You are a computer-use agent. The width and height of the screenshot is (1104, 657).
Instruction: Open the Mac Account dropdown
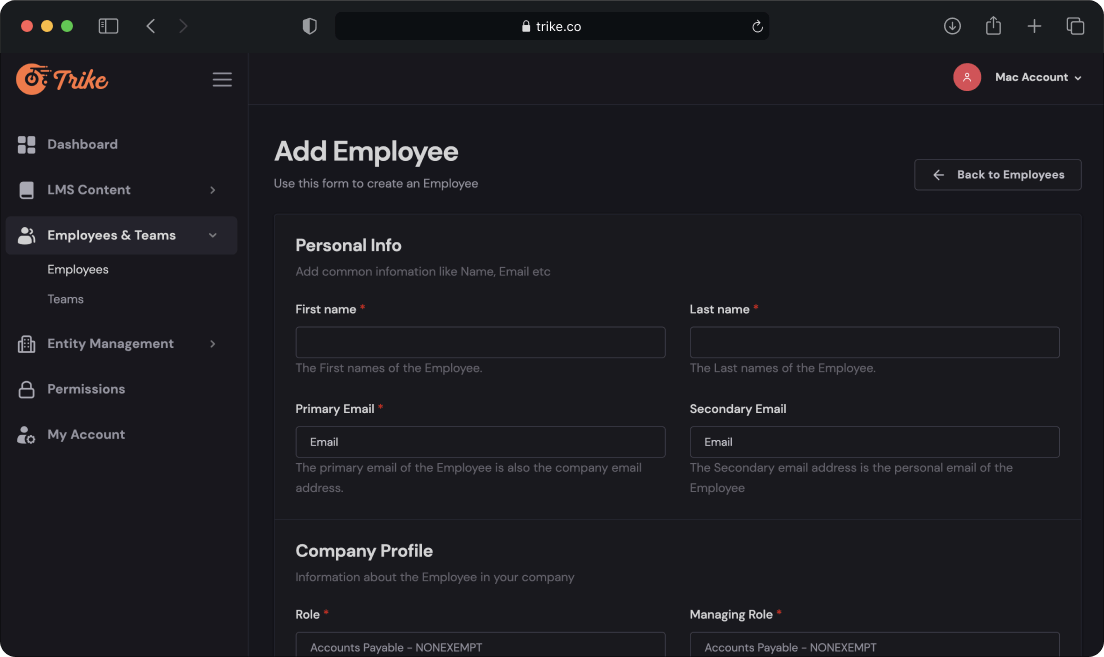coord(1038,77)
